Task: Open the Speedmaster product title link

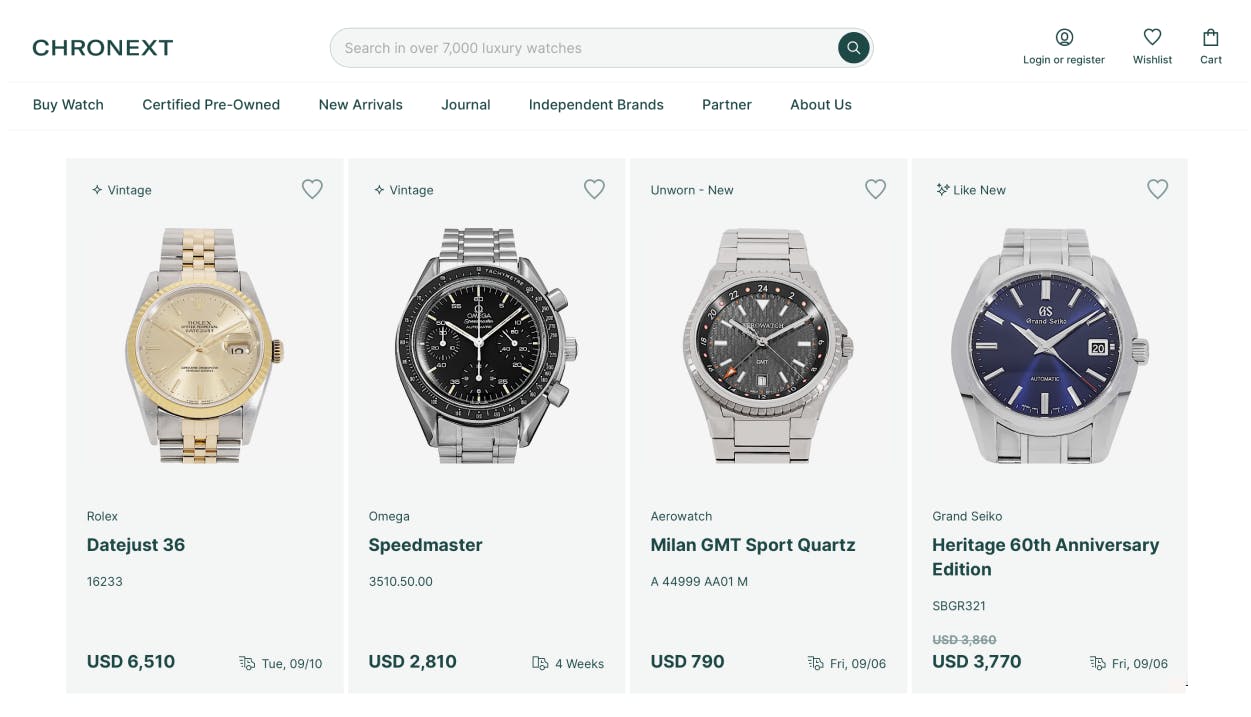Action: [x=425, y=545]
